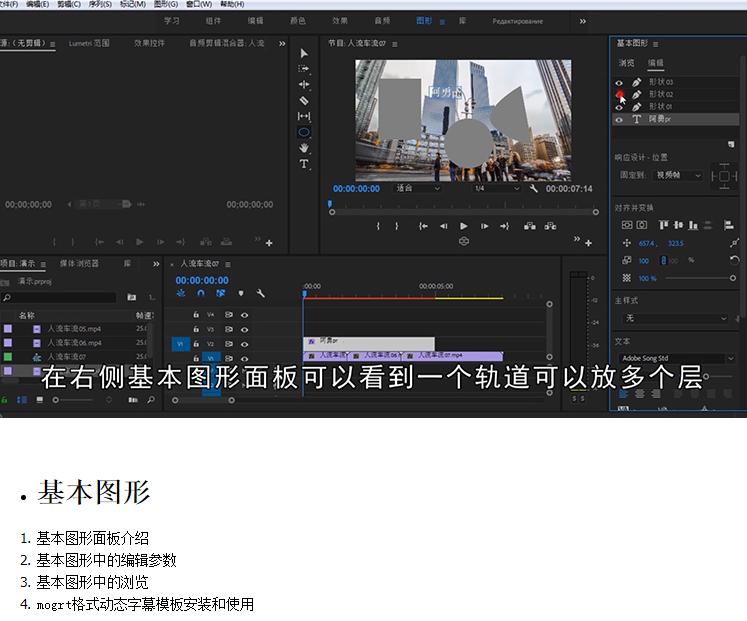Open the 窗口(W) menu
Screen dimensions: 747x621
[x=198, y=4]
